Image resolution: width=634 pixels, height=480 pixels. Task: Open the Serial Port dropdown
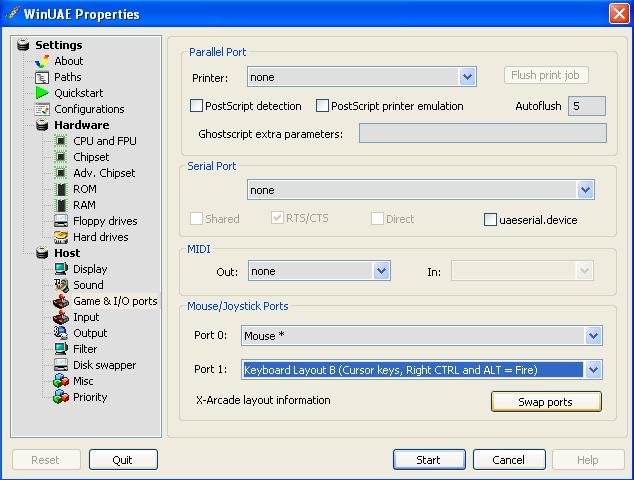pos(585,190)
